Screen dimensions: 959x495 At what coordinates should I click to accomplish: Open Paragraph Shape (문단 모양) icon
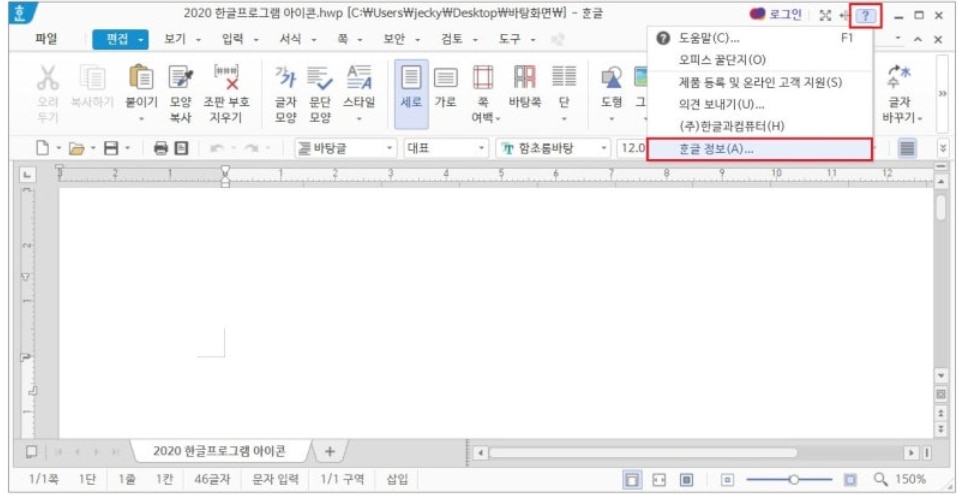(320, 77)
